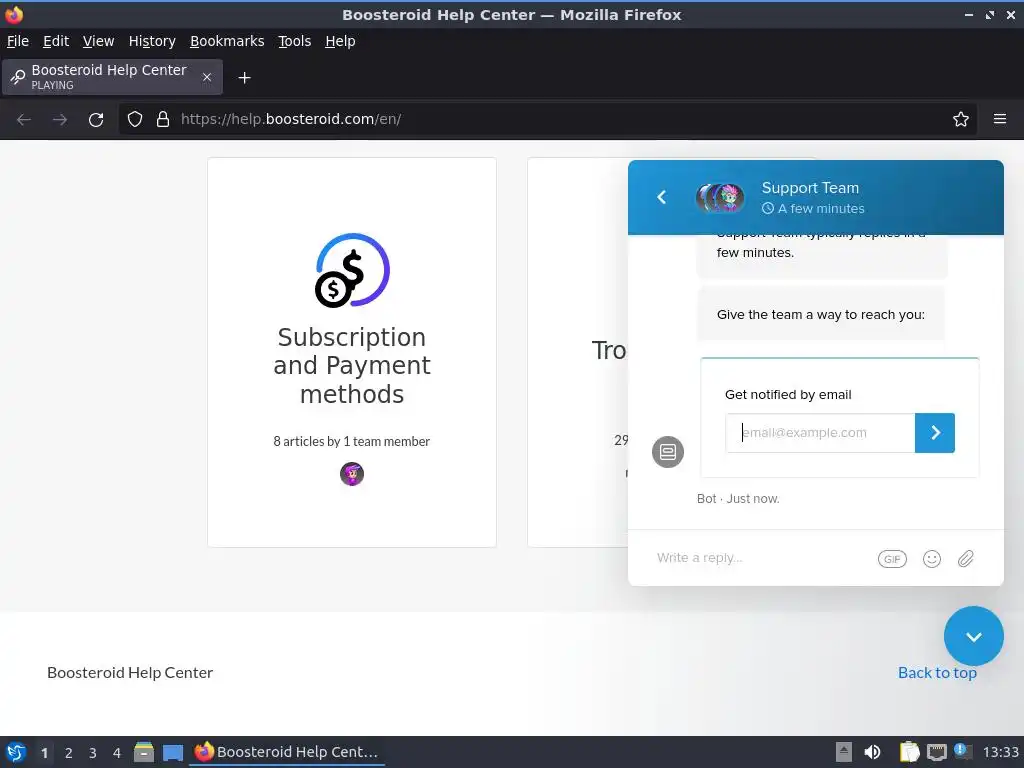The width and height of the screenshot is (1024, 768).
Task: Bookmark this page with the star icon
Action: pos(961,120)
